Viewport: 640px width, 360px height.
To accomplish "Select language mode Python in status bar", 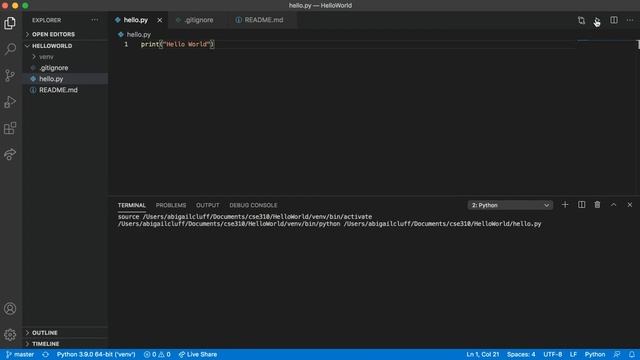I will point(595,354).
